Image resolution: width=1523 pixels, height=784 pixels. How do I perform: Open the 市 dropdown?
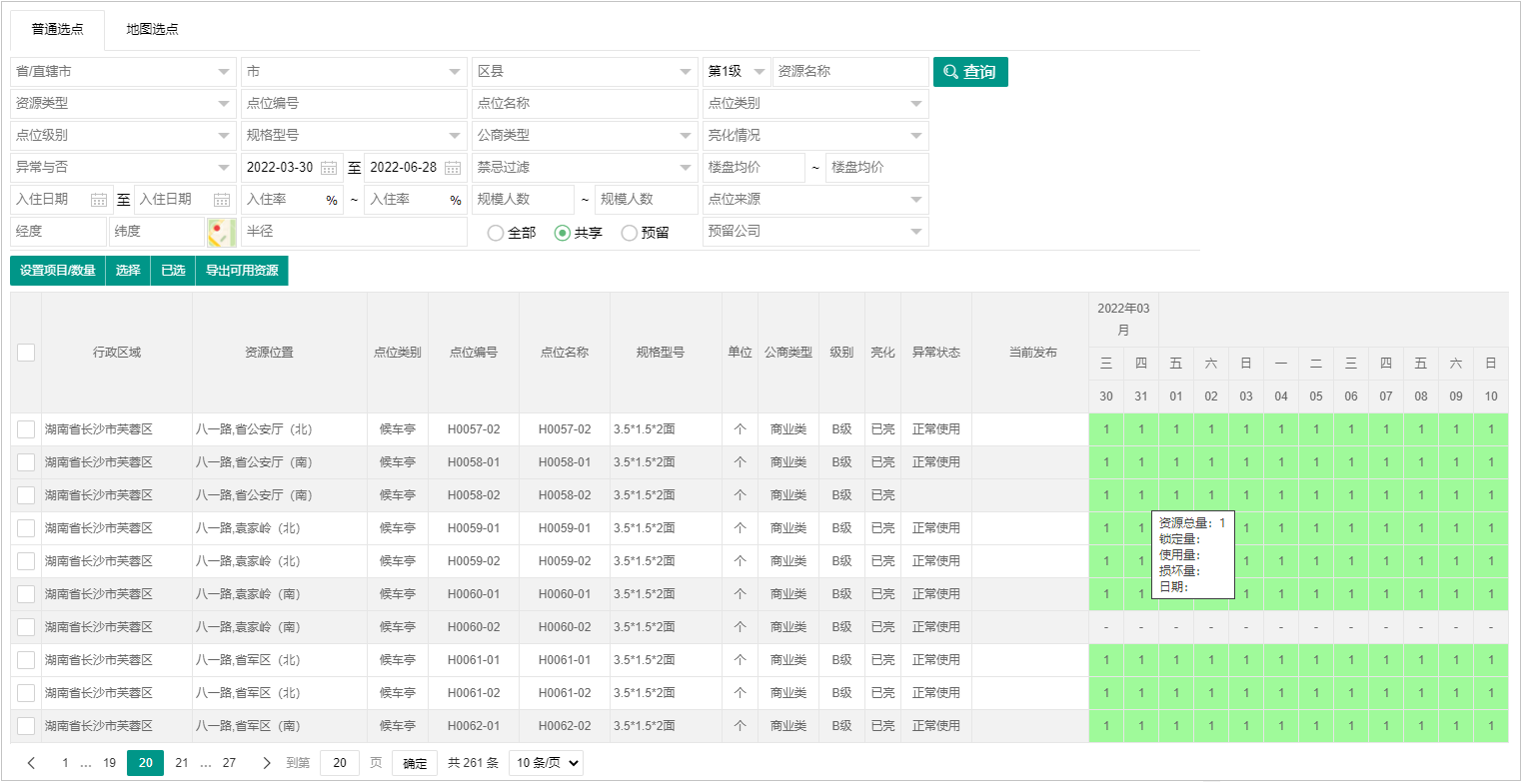(354, 72)
